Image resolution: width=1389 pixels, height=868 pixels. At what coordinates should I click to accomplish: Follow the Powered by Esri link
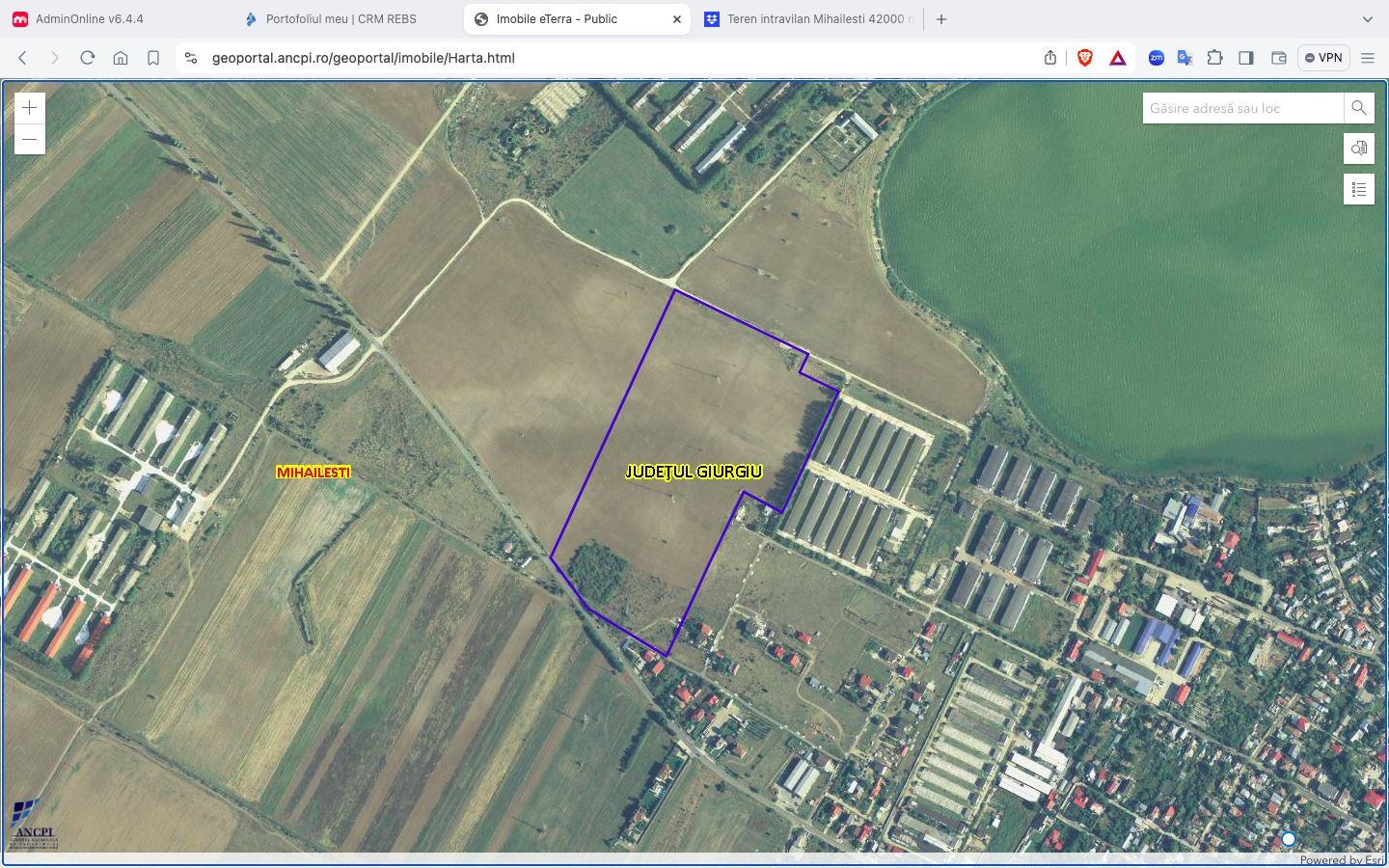1345,859
